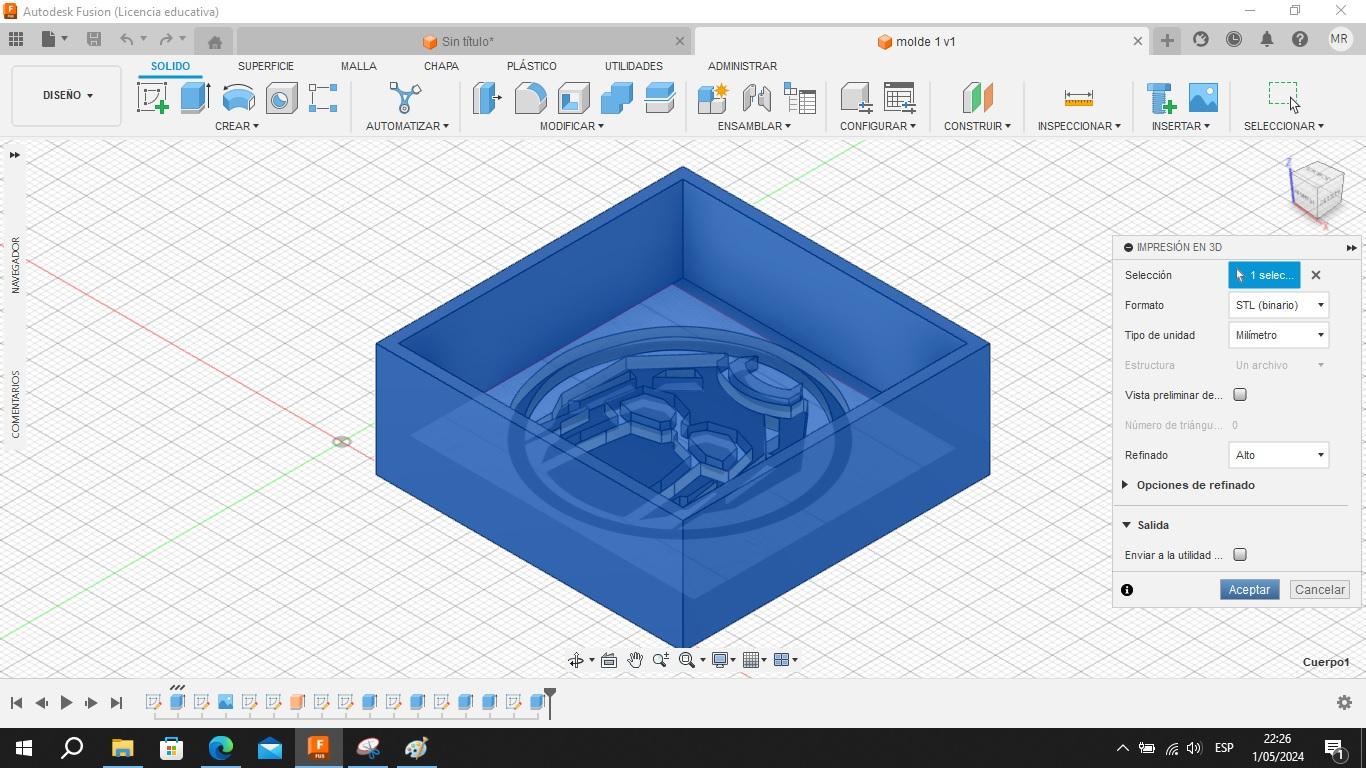Play the timeline
The image size is (1366, 768).
pyautogui.click(x=66, y=703)
